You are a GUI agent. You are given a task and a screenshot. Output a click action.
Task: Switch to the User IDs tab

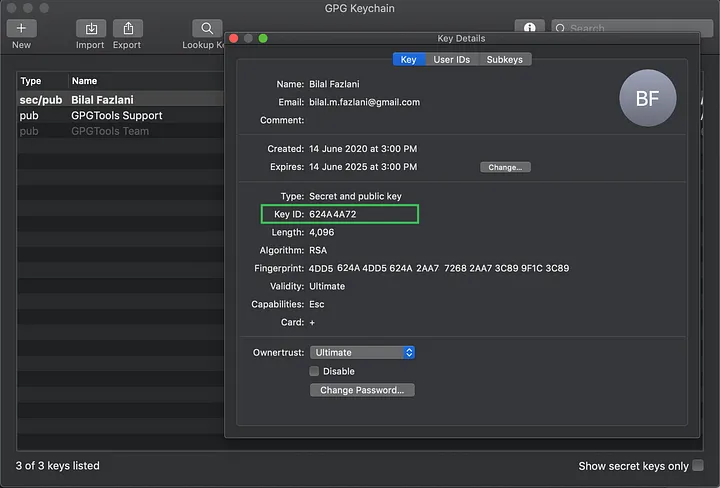[451, 60]
